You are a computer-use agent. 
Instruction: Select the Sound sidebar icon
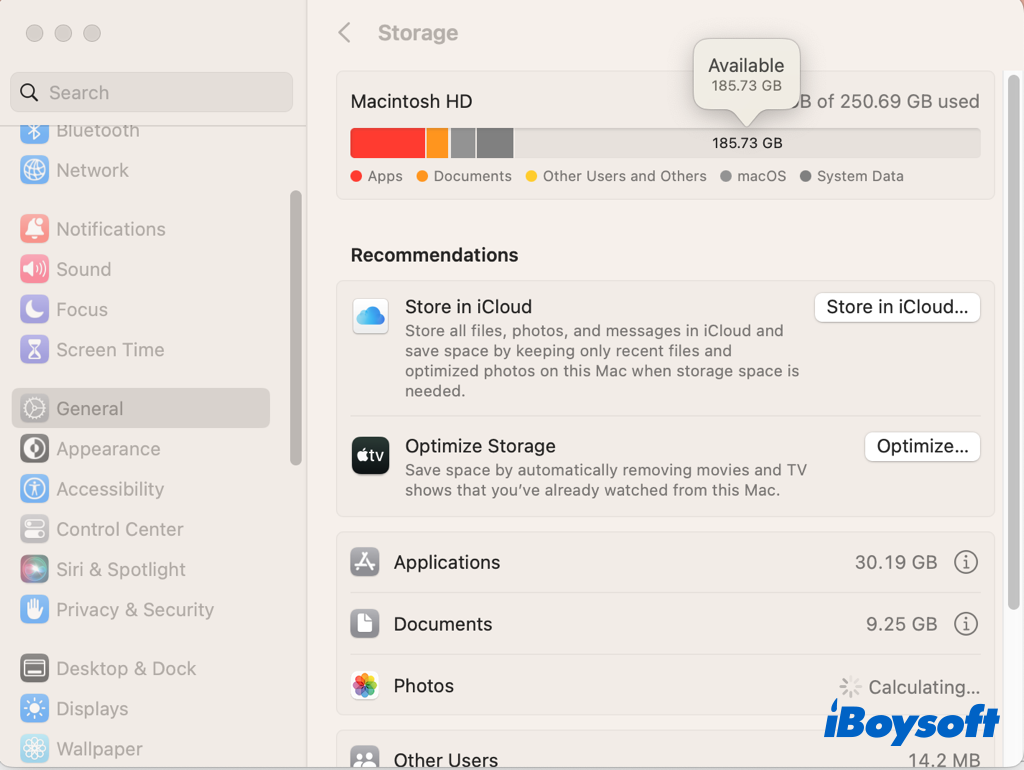click(x=34, y=269)
